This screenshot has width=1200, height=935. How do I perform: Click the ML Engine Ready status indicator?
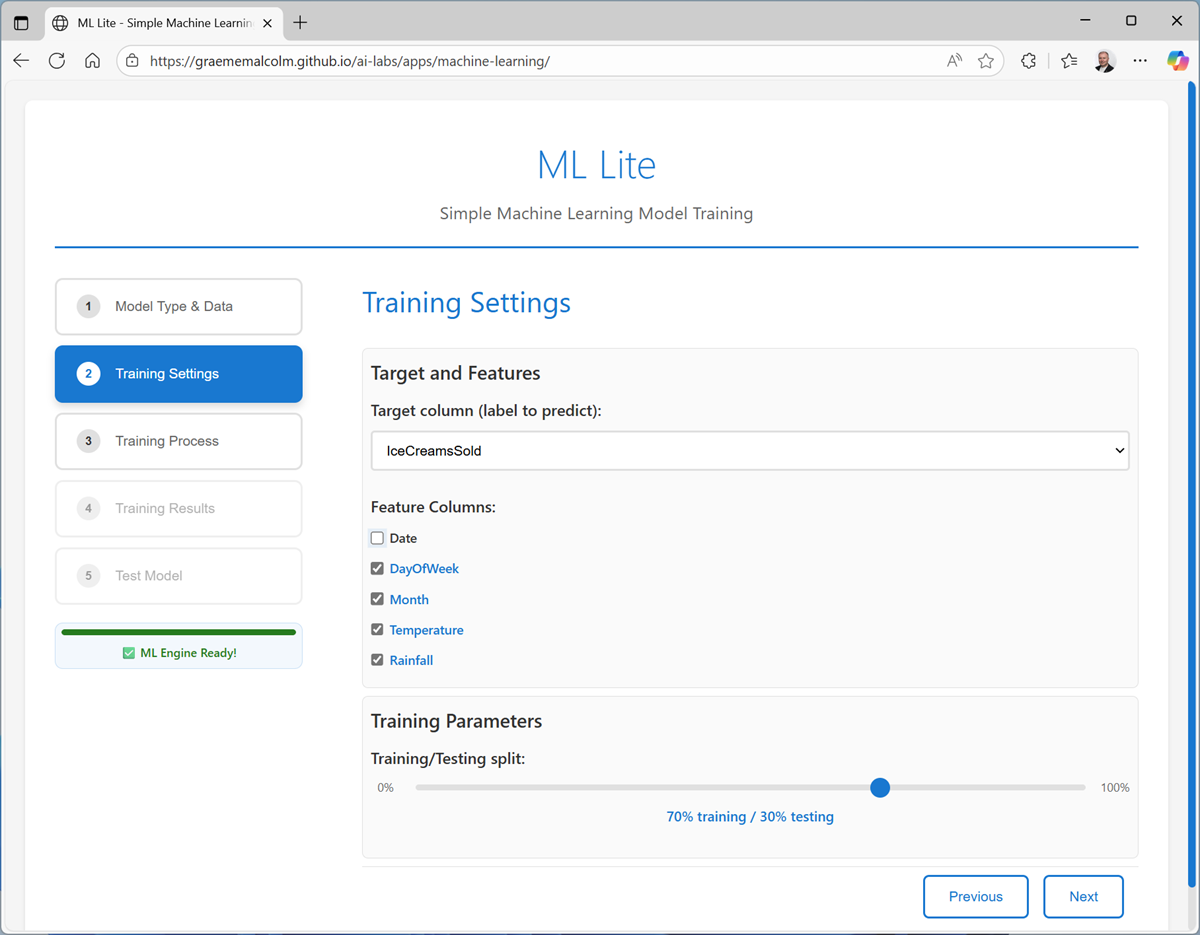[x=178, y=652]
